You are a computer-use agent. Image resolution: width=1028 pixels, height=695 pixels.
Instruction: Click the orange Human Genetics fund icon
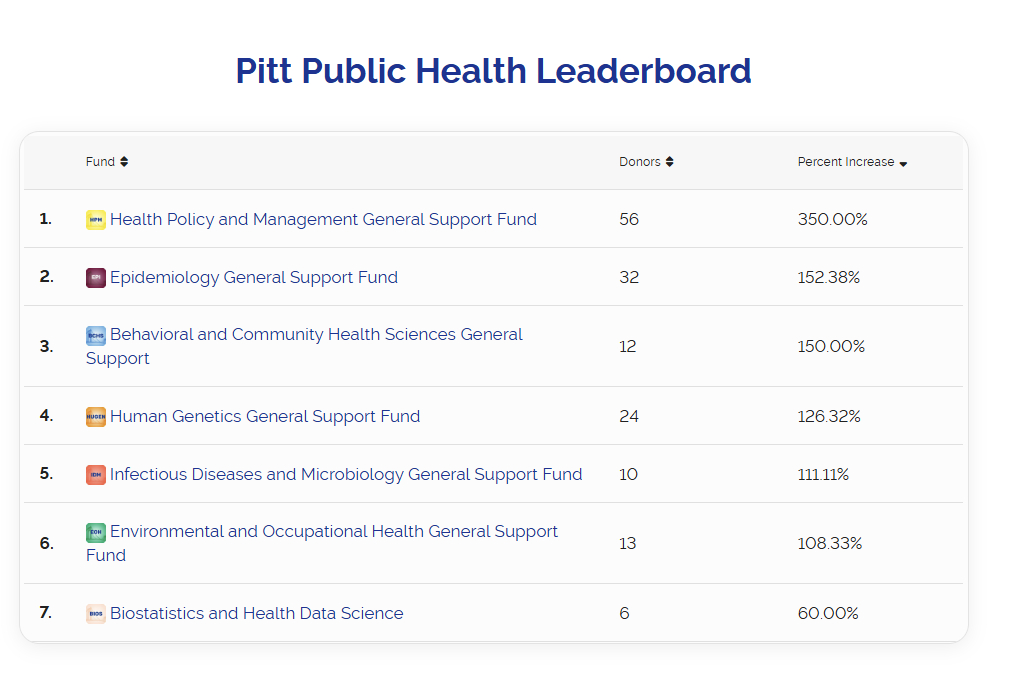click(x=96, y=417)
